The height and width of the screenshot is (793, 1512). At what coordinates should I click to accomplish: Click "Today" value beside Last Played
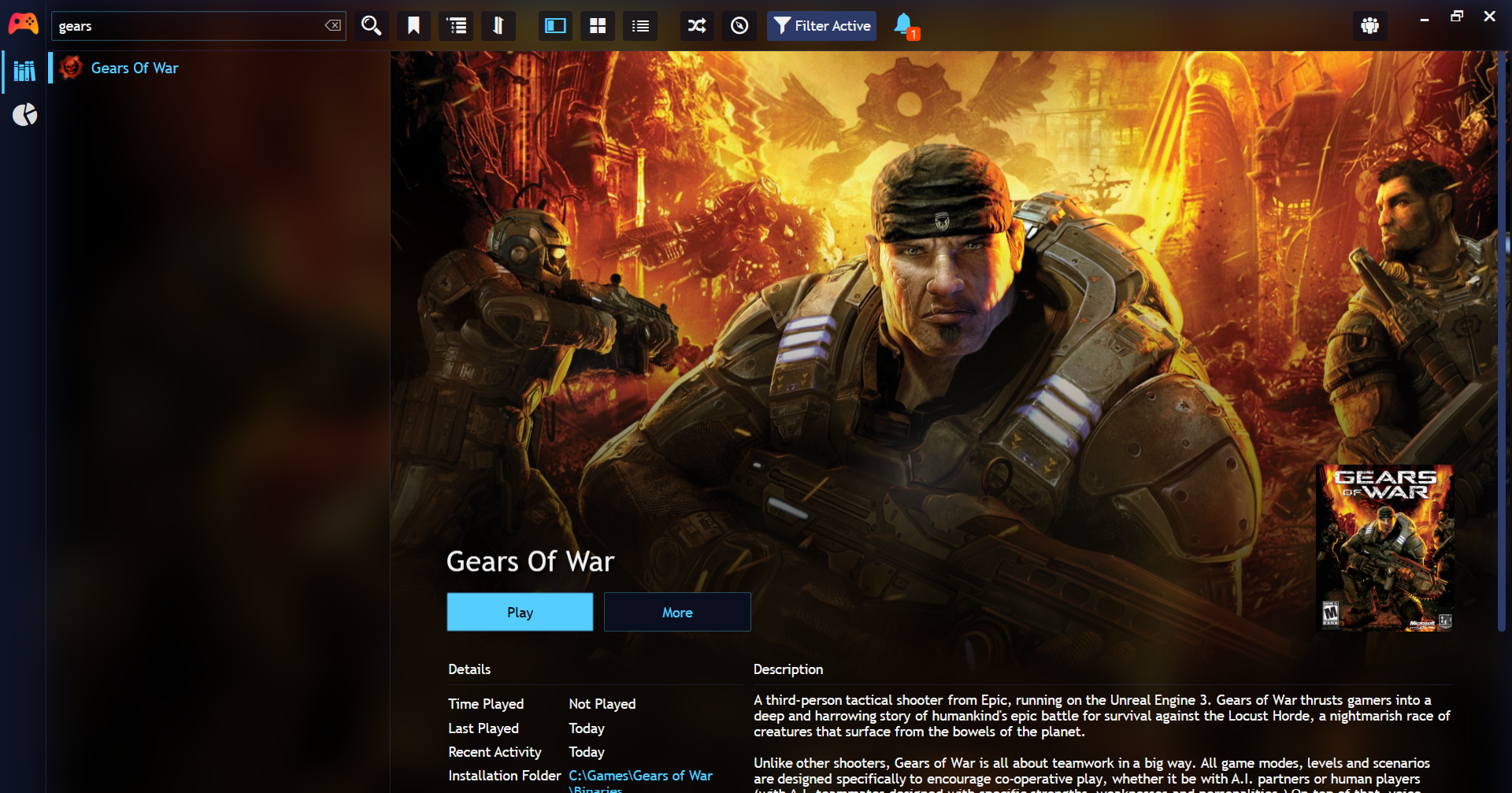(587, 728)
